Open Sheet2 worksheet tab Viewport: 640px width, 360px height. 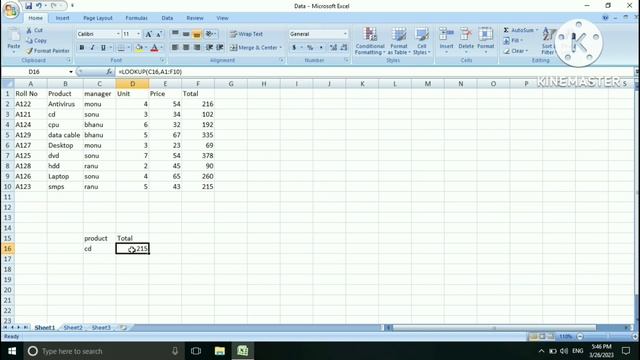(73, 327)
